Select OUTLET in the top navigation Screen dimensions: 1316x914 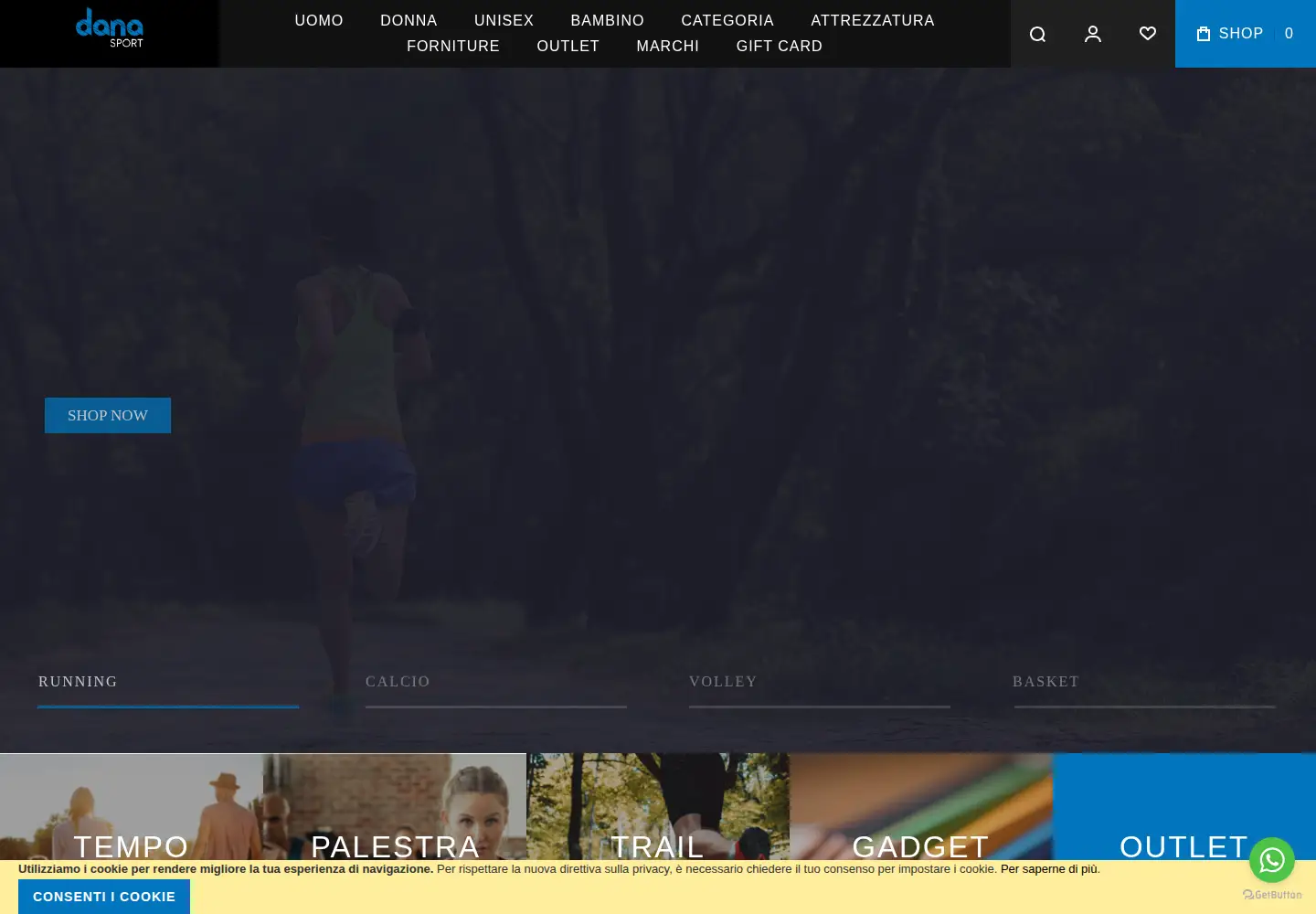point(568,46)
